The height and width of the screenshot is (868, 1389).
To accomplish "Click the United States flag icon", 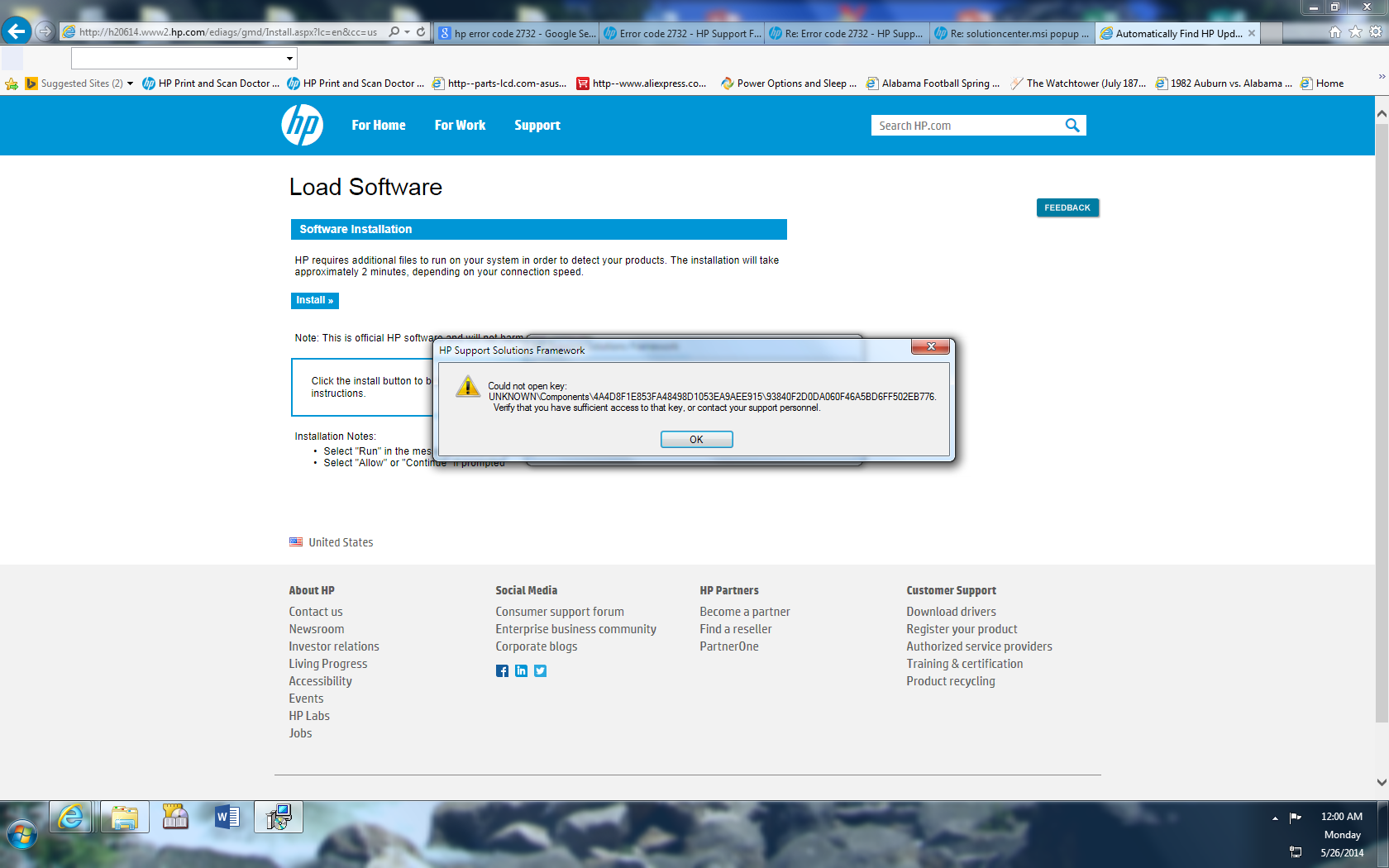I will pos(296,542).
